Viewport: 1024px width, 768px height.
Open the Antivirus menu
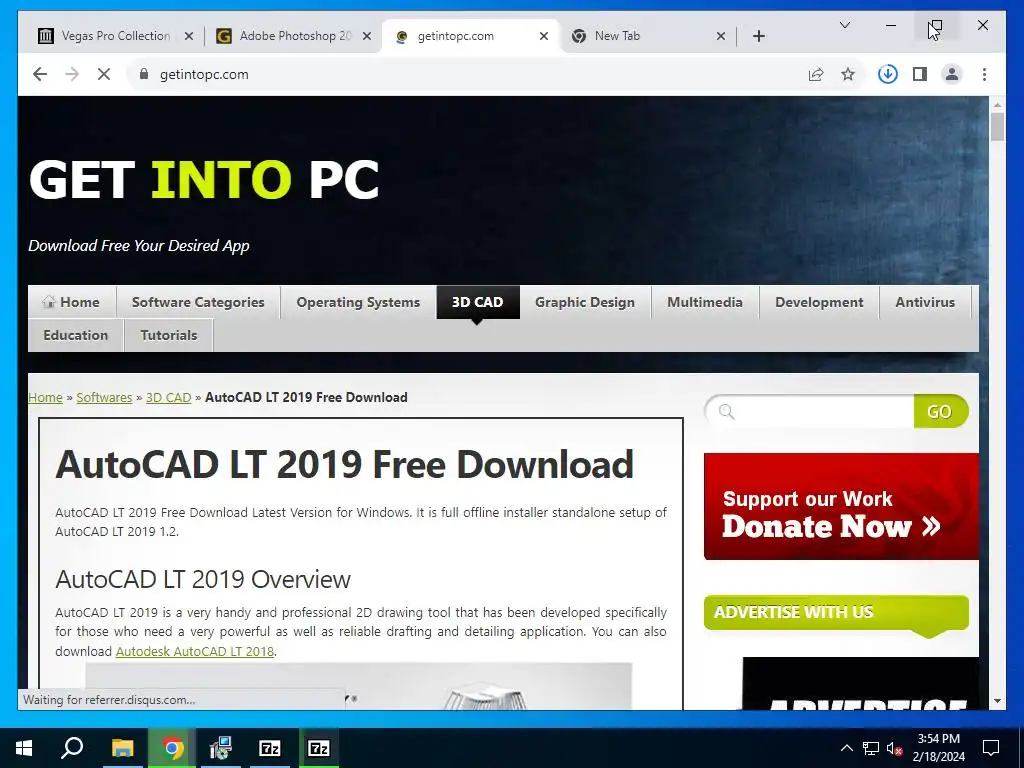coord(925,302)
